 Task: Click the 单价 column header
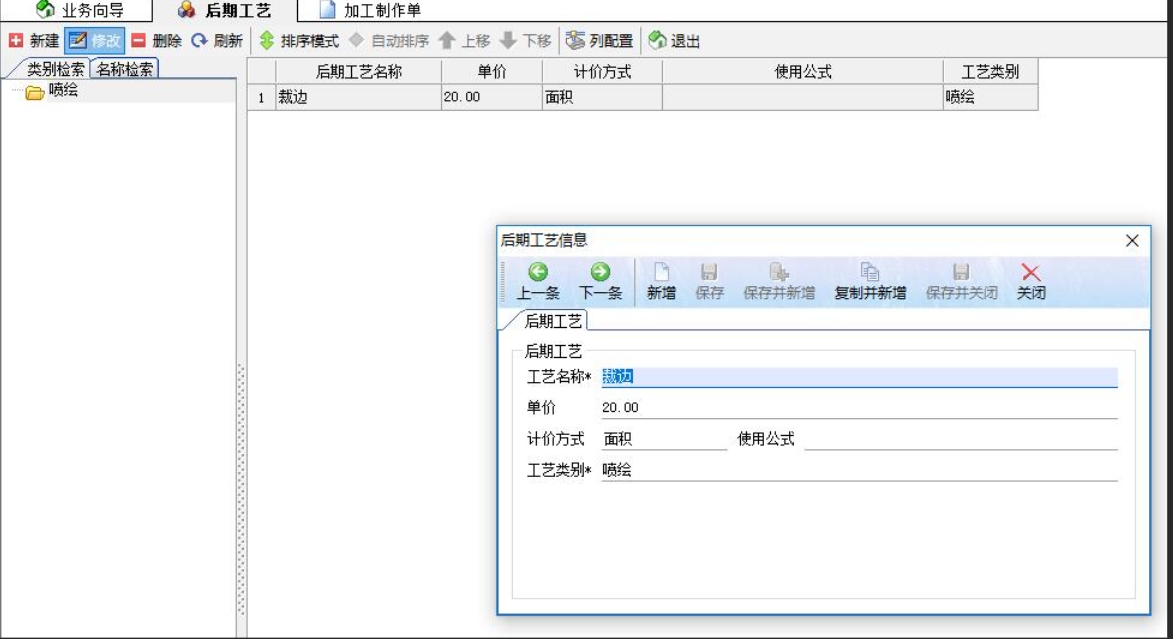(x=491, y=72)
